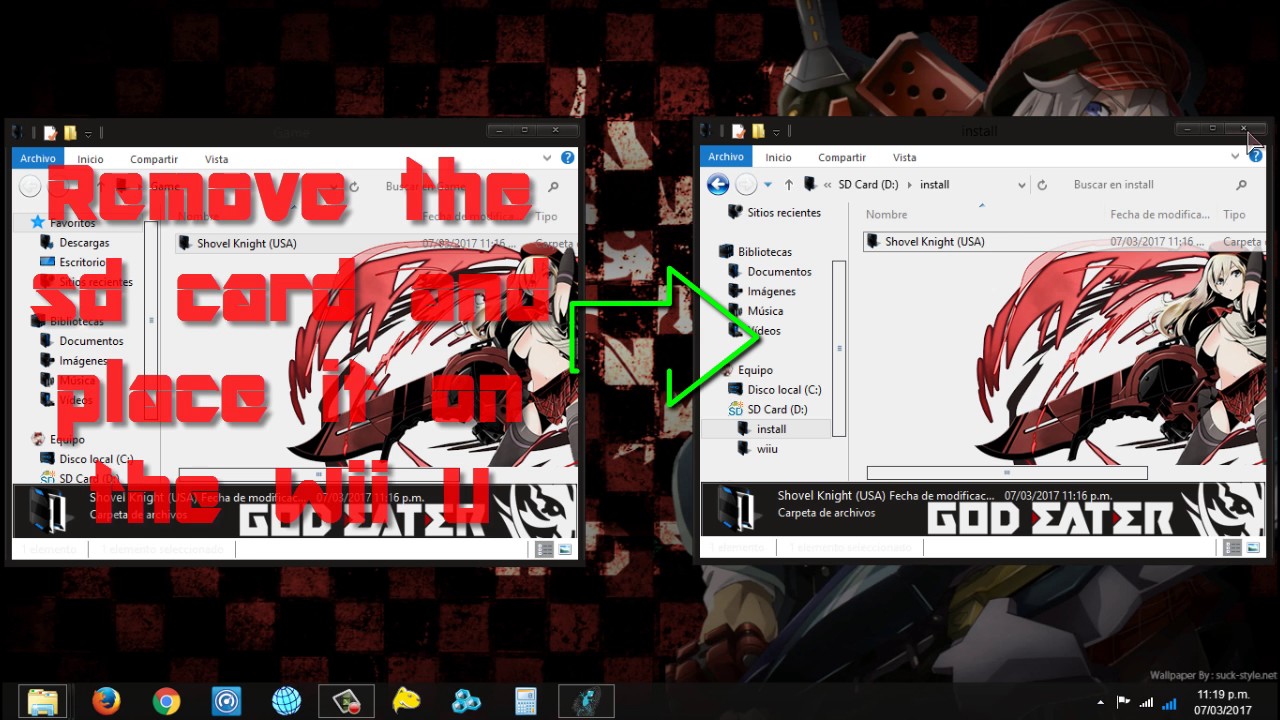Viewport: 1280px width, 720px height.
Task: Collapse the ribbon in install window
Action: tap(1236, 157)
